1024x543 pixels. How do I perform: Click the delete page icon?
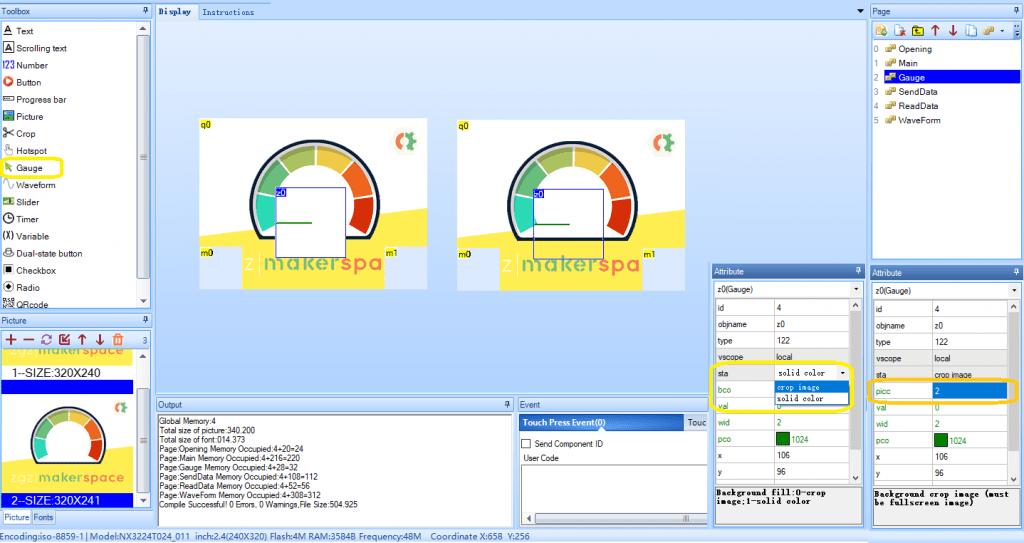pos(899,30)
